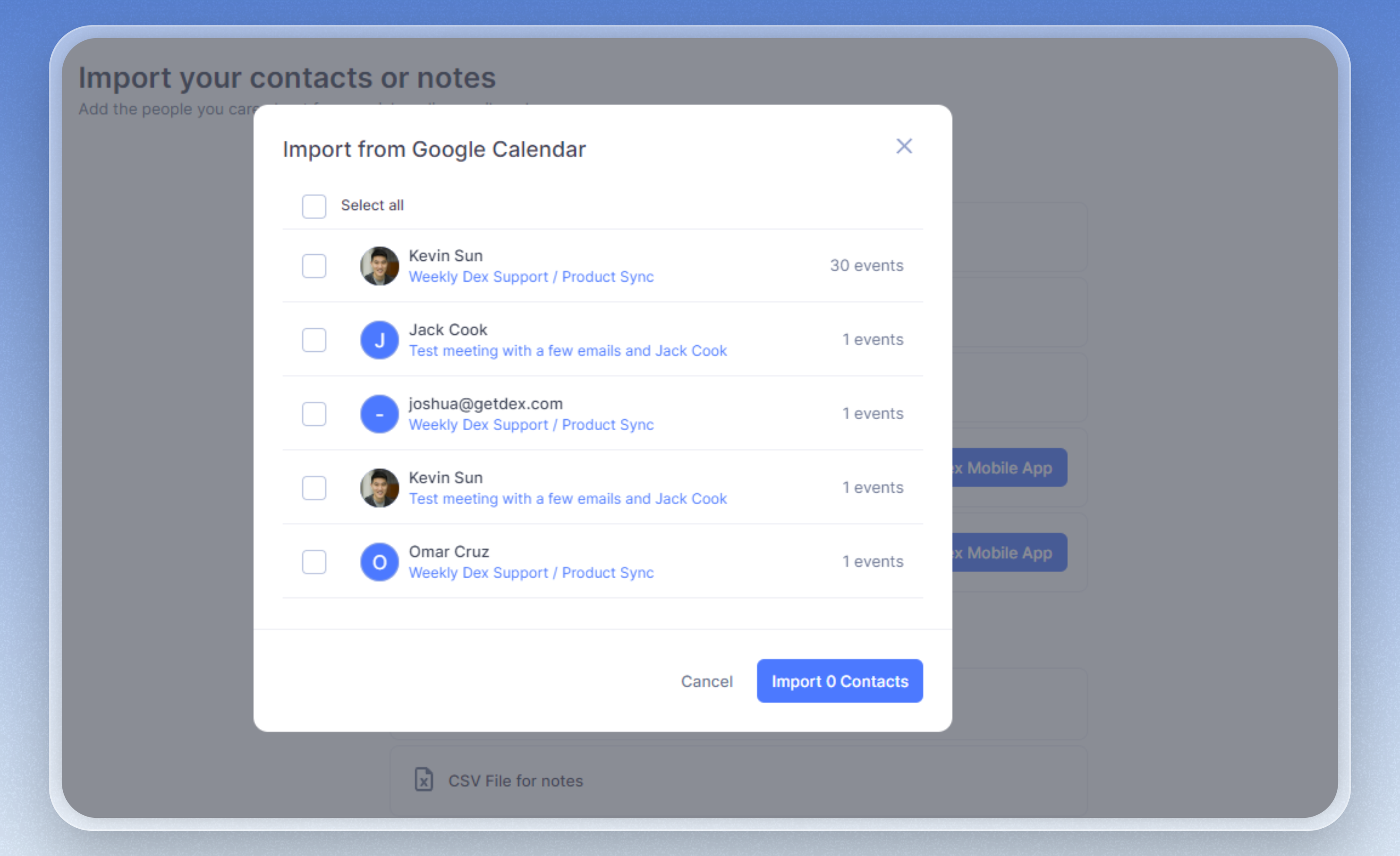Select the Omar Cruz checkbox

[314, 561]
